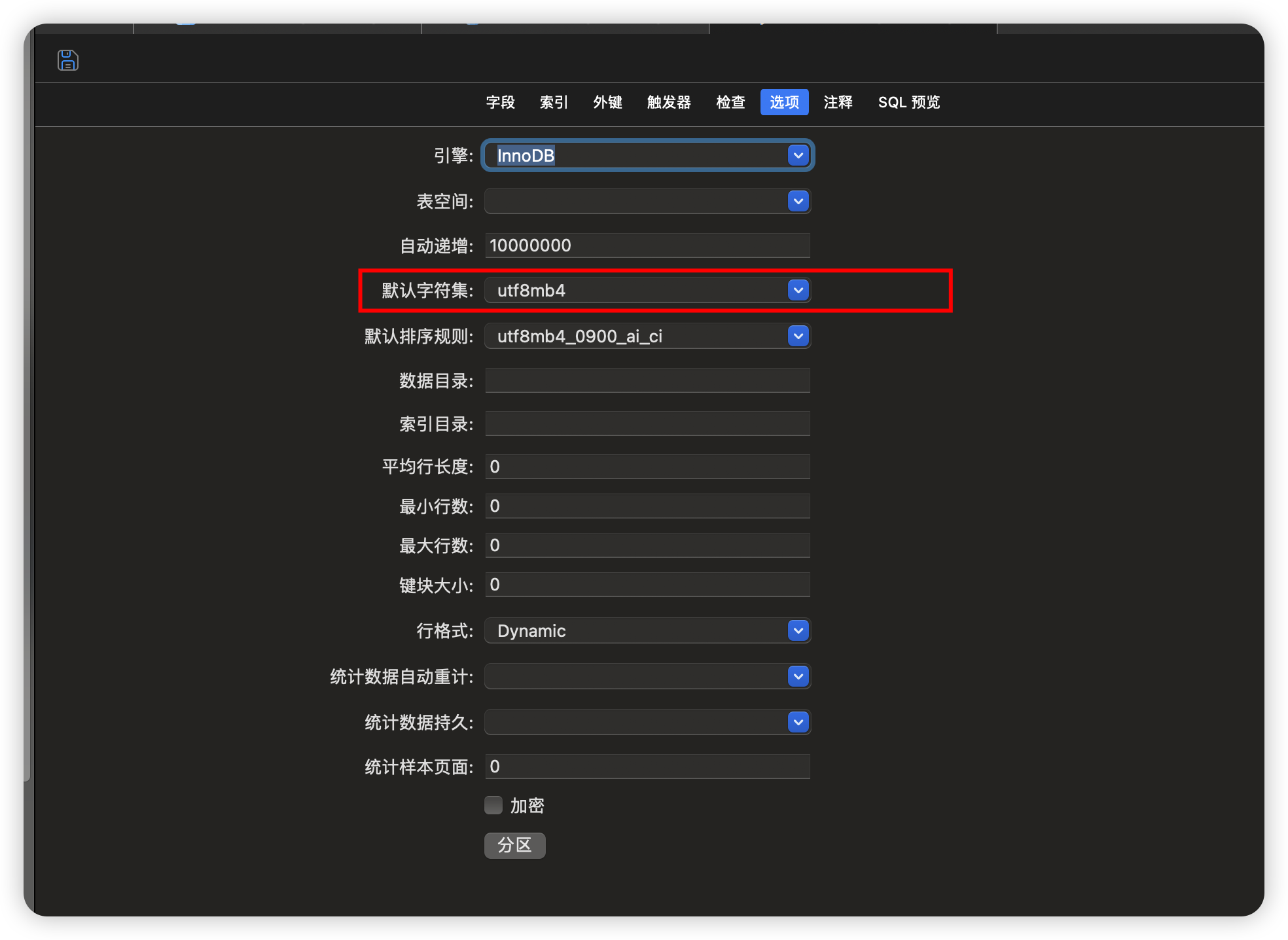Click the 分区 button

tap(514, 845)
